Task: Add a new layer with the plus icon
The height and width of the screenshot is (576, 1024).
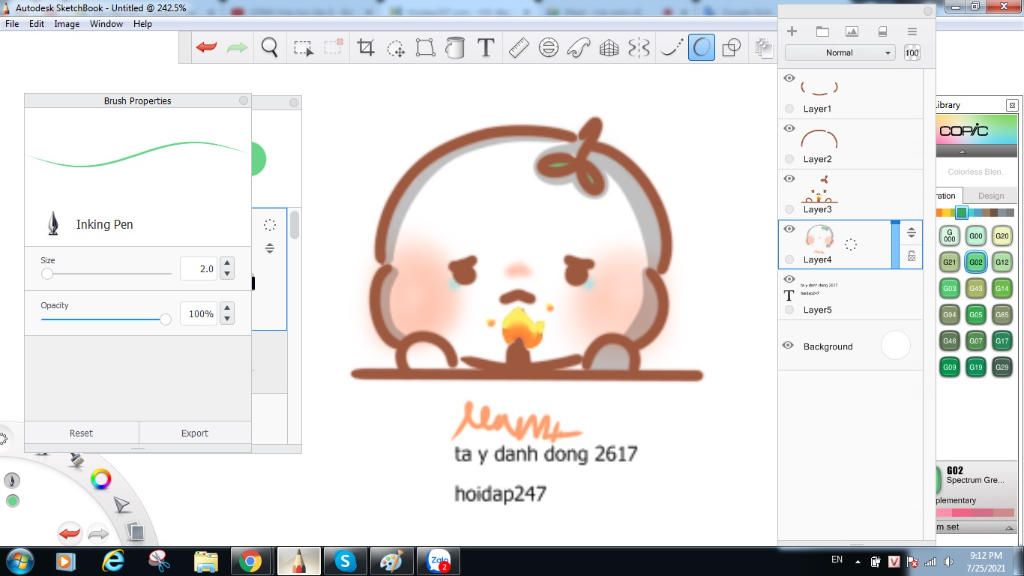Action: pyautogui.click(x=792, y=31)
